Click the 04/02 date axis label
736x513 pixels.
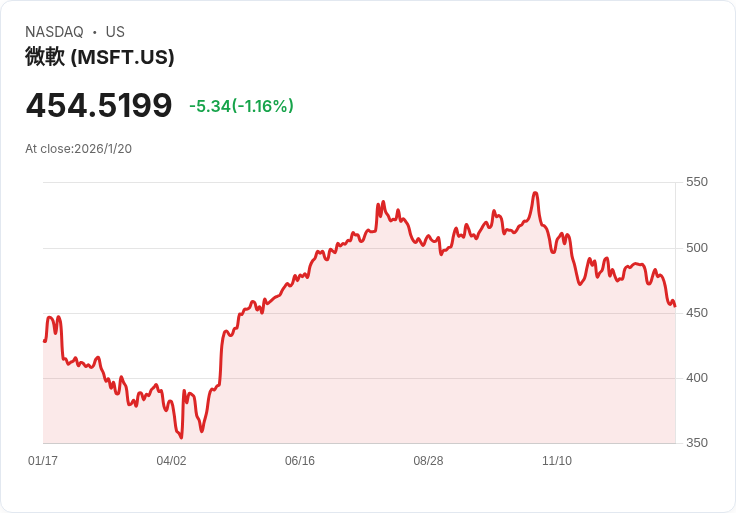click(171, 460)
